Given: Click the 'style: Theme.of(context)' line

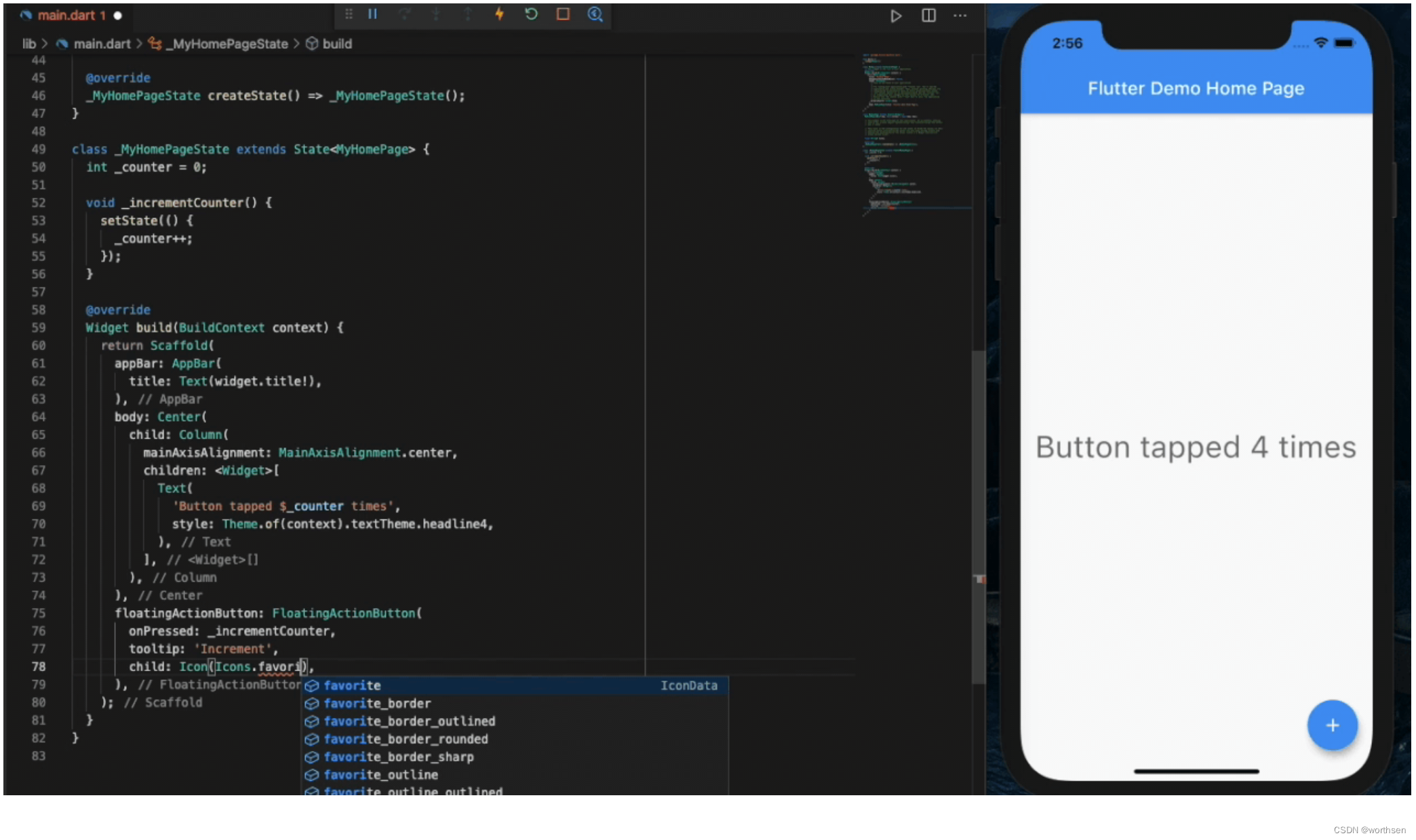Looking at the screenshot, I should 332,524.
